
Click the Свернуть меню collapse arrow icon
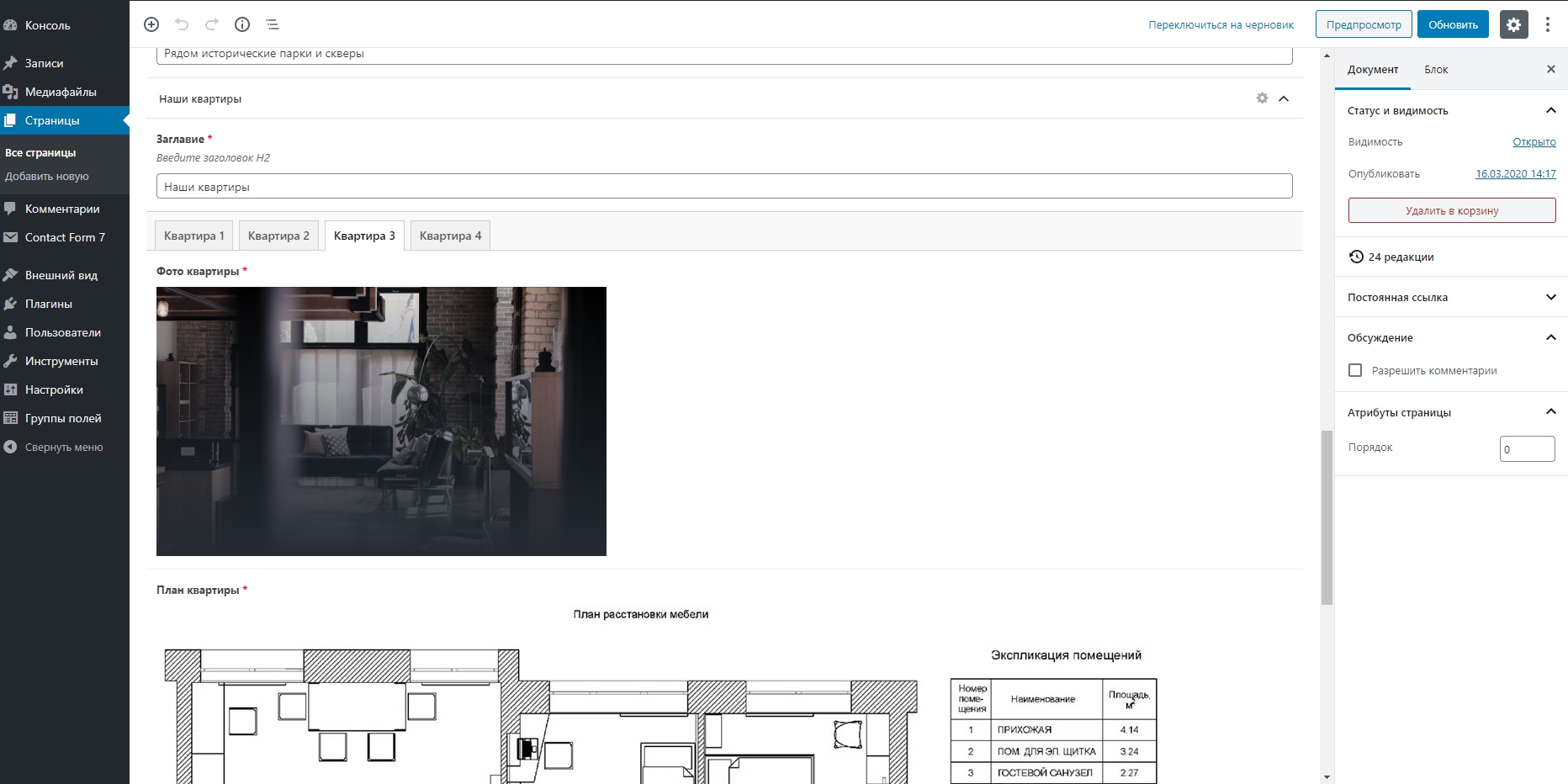[10, 447]
